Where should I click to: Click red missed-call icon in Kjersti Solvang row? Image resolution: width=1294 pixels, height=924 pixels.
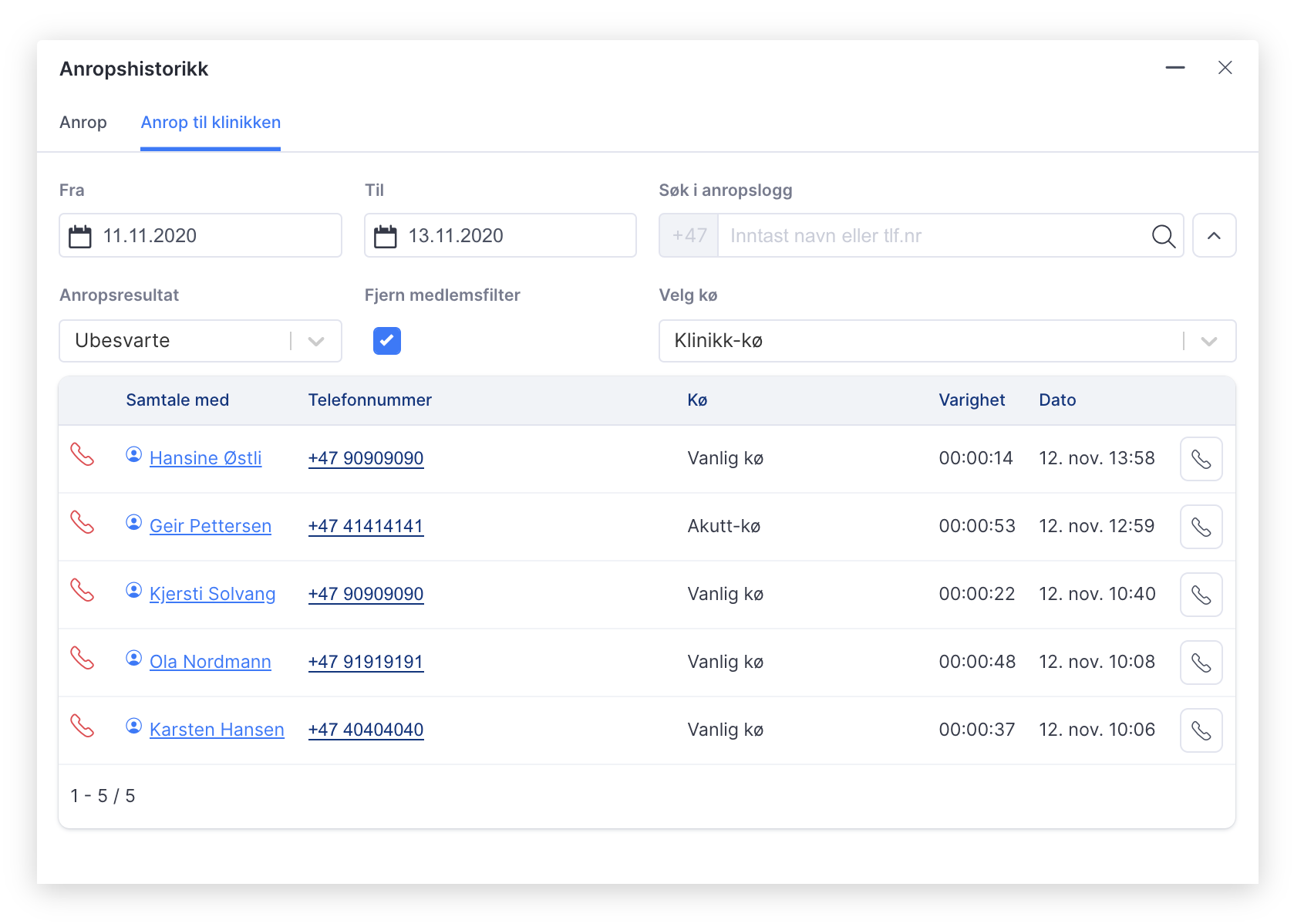[83, 590]
